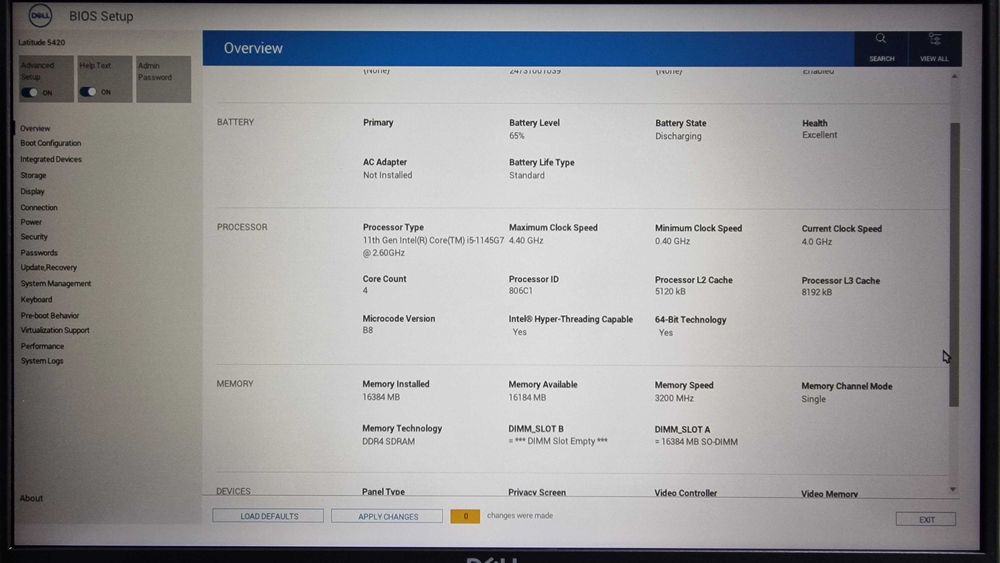Click Minimum Clock Speed 0.40 GHz
Viewport: 1000px width, 563px height.
coord(672,241)
